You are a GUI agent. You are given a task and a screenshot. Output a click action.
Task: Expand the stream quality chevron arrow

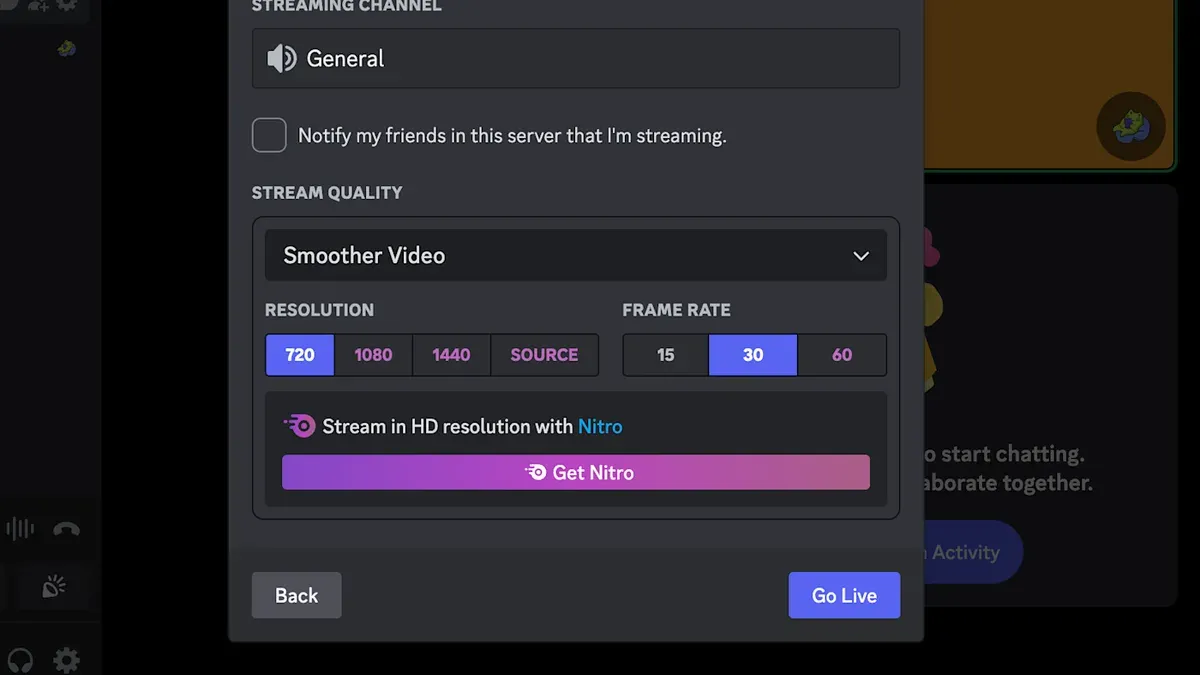(x=861, y=256)
